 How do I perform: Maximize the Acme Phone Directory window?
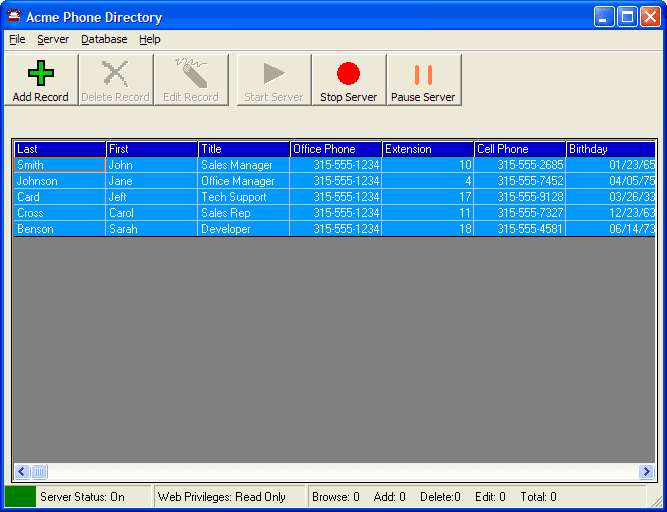click(x=627, y=17)
